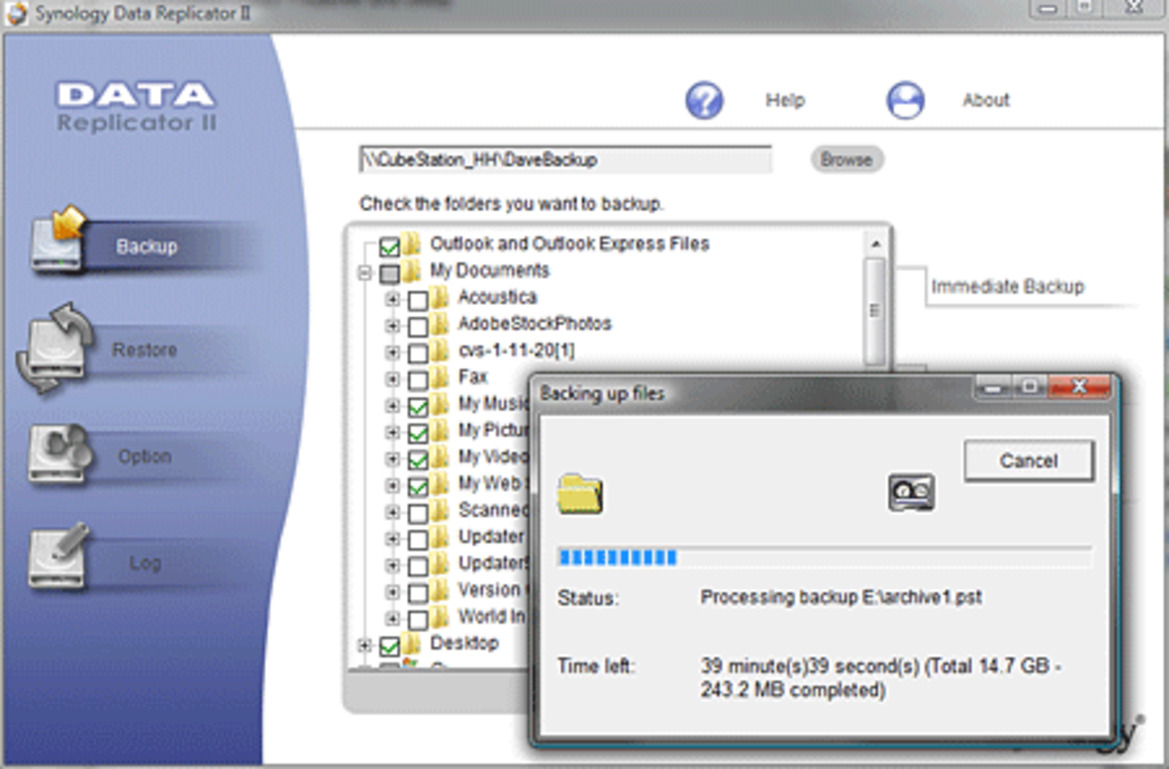Click the tape drive icon in backup dialog
Viewport: 1169px width, 769px height.
coord(911,492)
